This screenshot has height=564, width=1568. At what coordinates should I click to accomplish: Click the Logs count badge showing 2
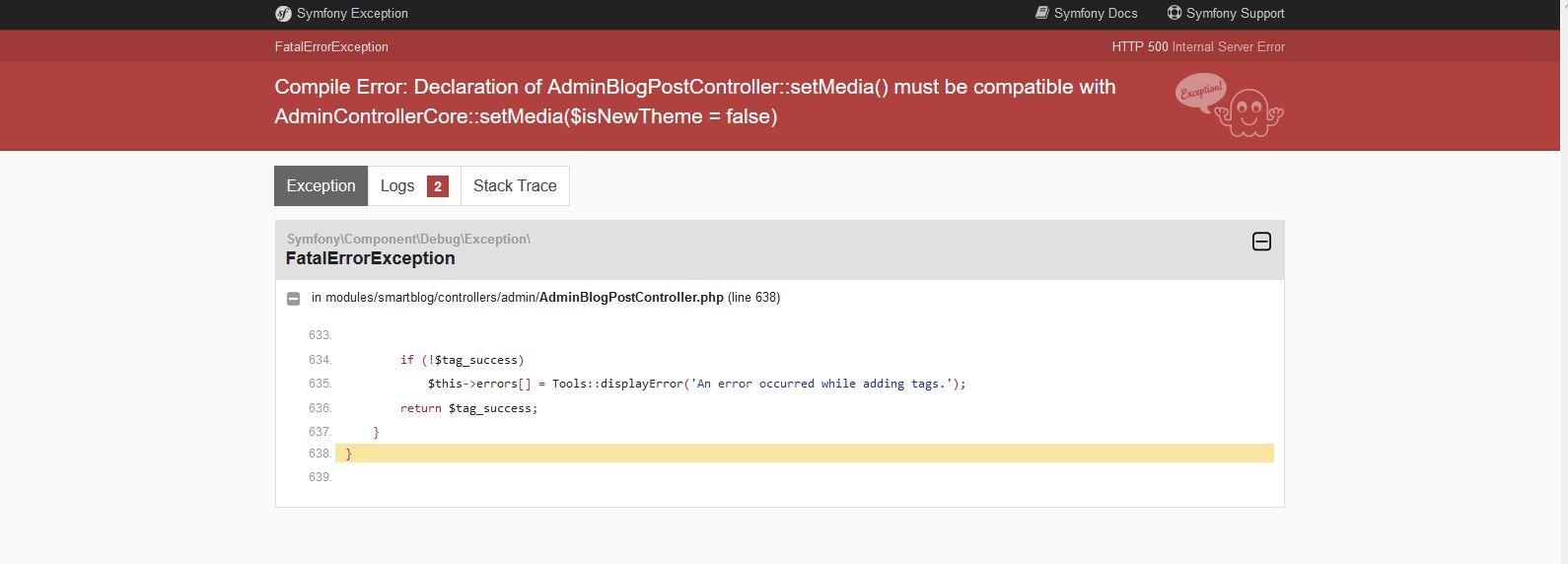[438, 185]
